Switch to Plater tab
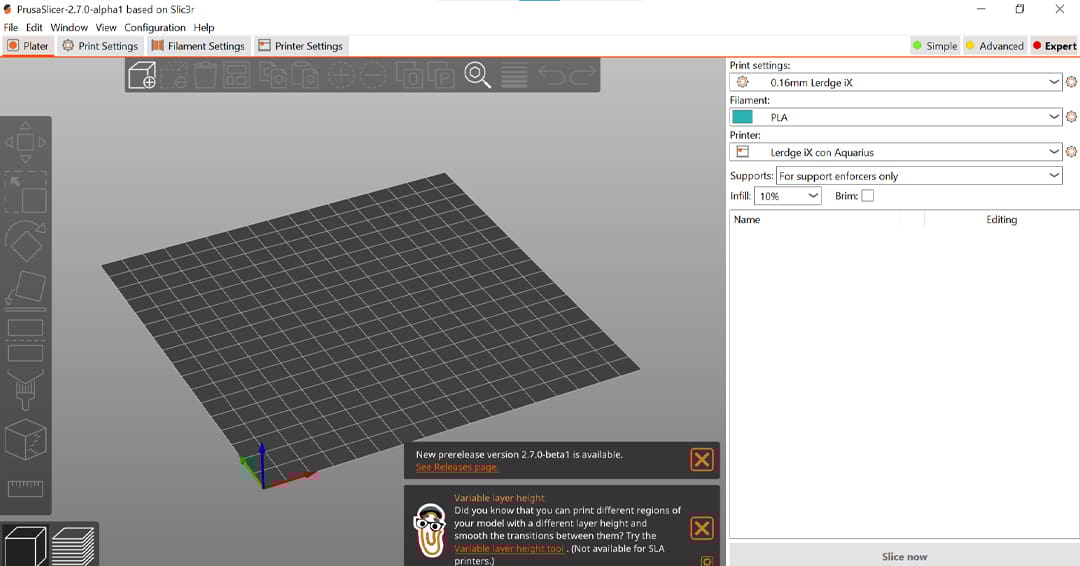This screenshot has height=566, width=1080. click(28, 46)
